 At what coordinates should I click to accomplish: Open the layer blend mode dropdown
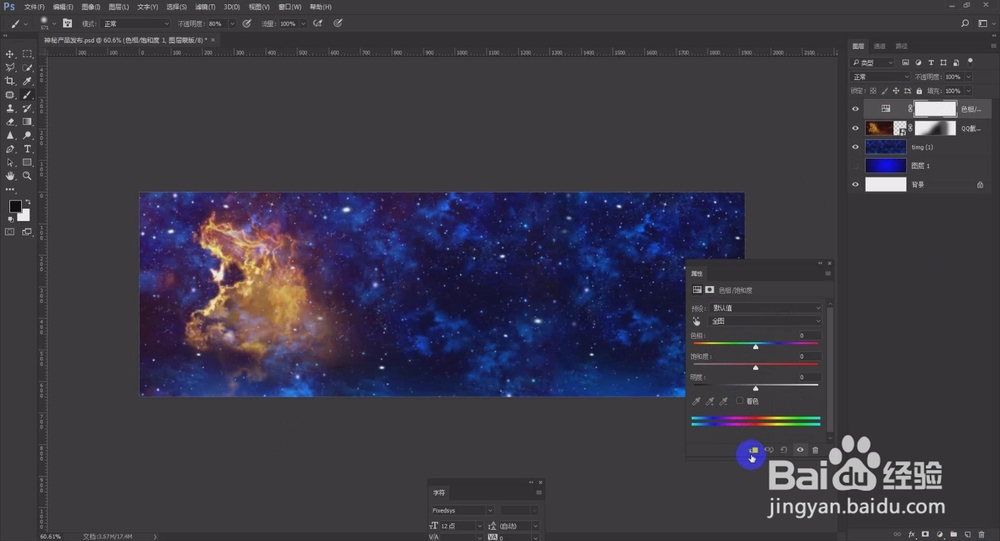tap(881, 77)
